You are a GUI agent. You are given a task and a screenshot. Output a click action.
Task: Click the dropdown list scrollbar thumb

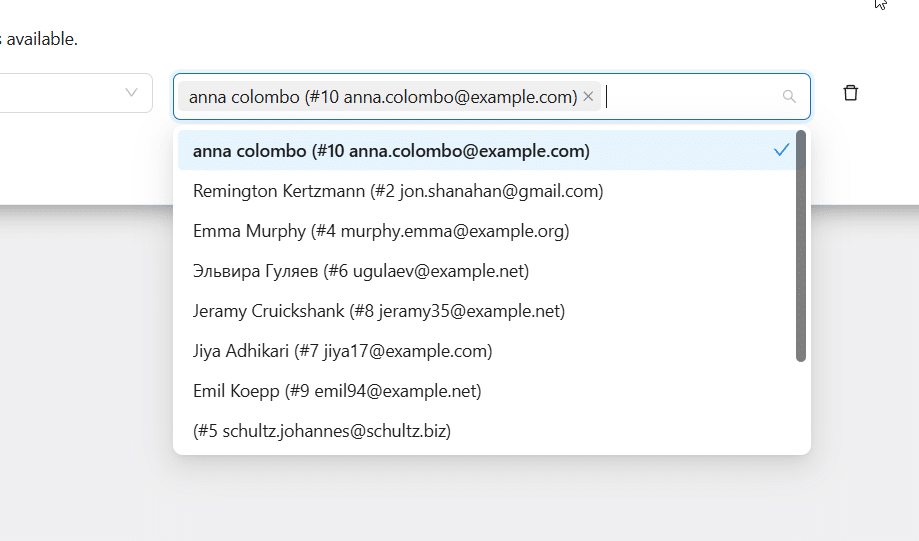(x=801, y=245)
